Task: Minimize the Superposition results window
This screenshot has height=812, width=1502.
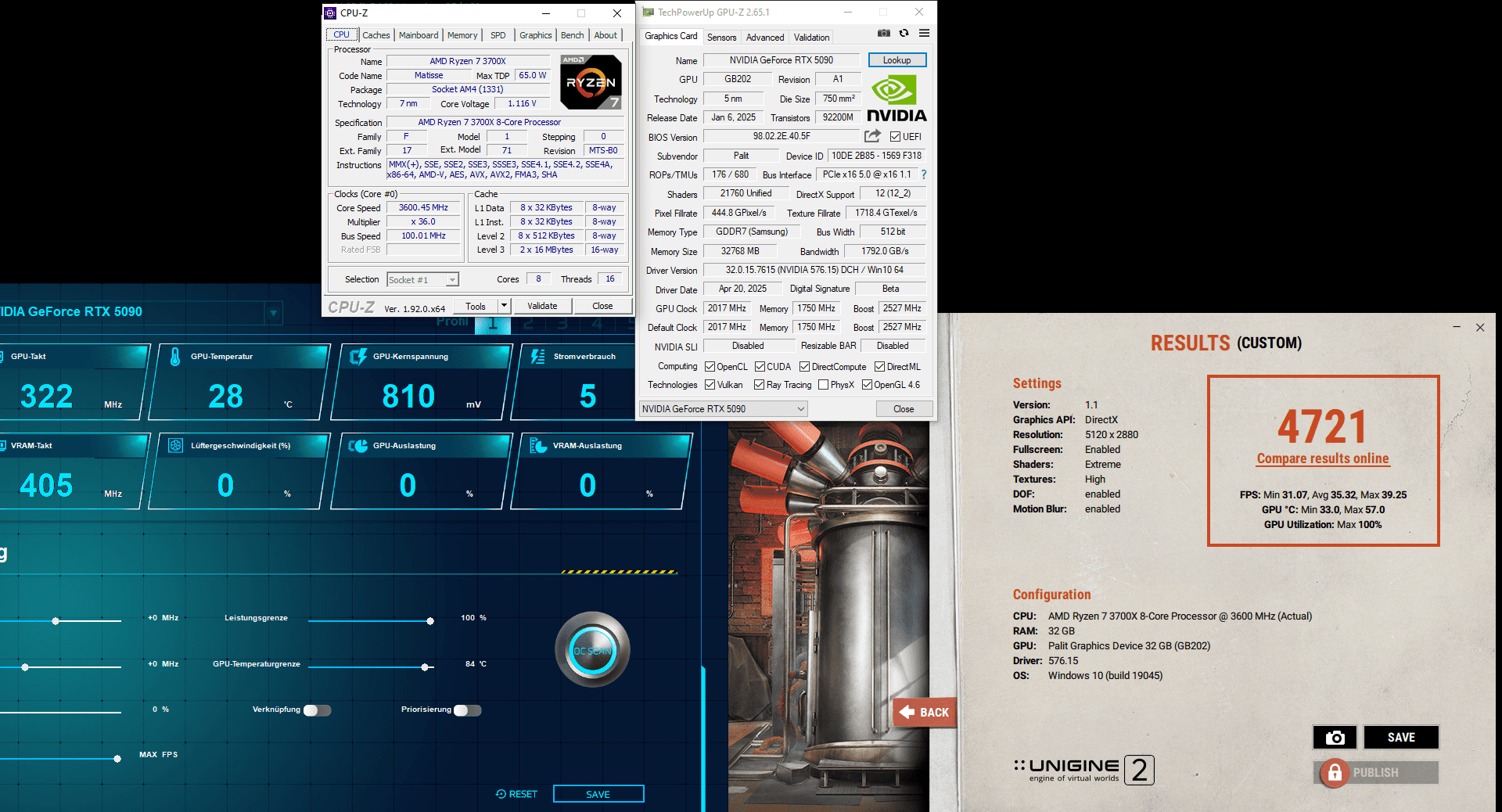Action: (1457, 327)
